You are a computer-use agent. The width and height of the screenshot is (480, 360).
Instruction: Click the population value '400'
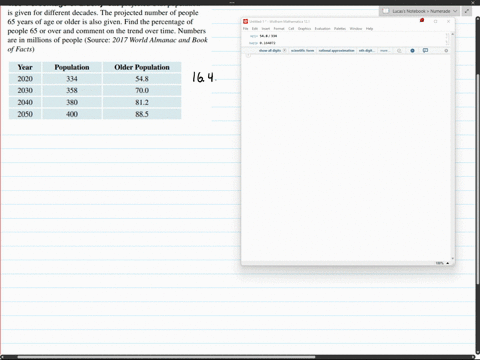pyautogui.click(x=72, y=114)
